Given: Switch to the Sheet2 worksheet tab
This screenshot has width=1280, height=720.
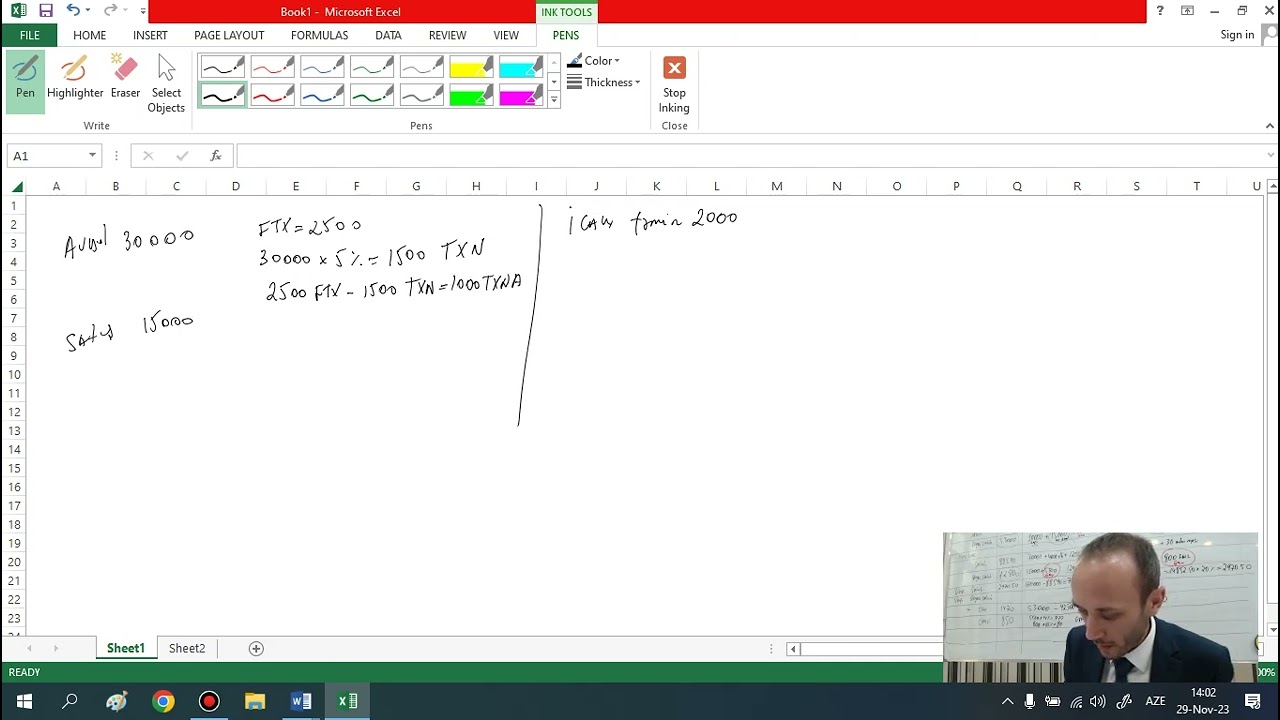Looking at the screenshot, I should pyautogui.click(x=187, y=648).
